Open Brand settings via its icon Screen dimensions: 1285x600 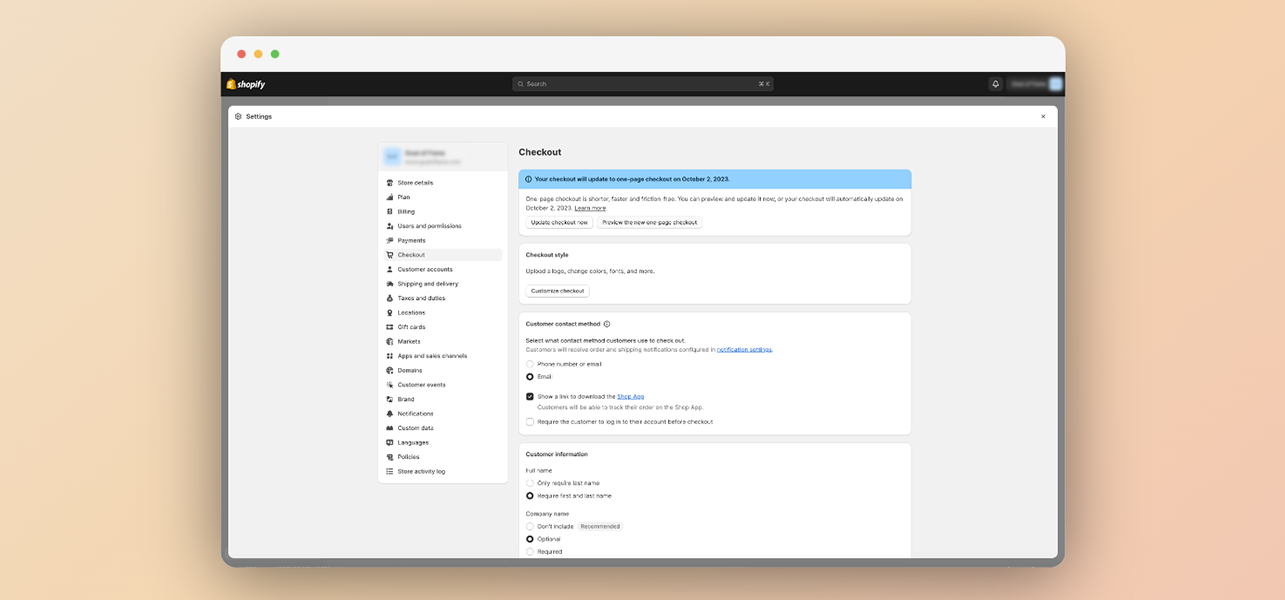390,399
